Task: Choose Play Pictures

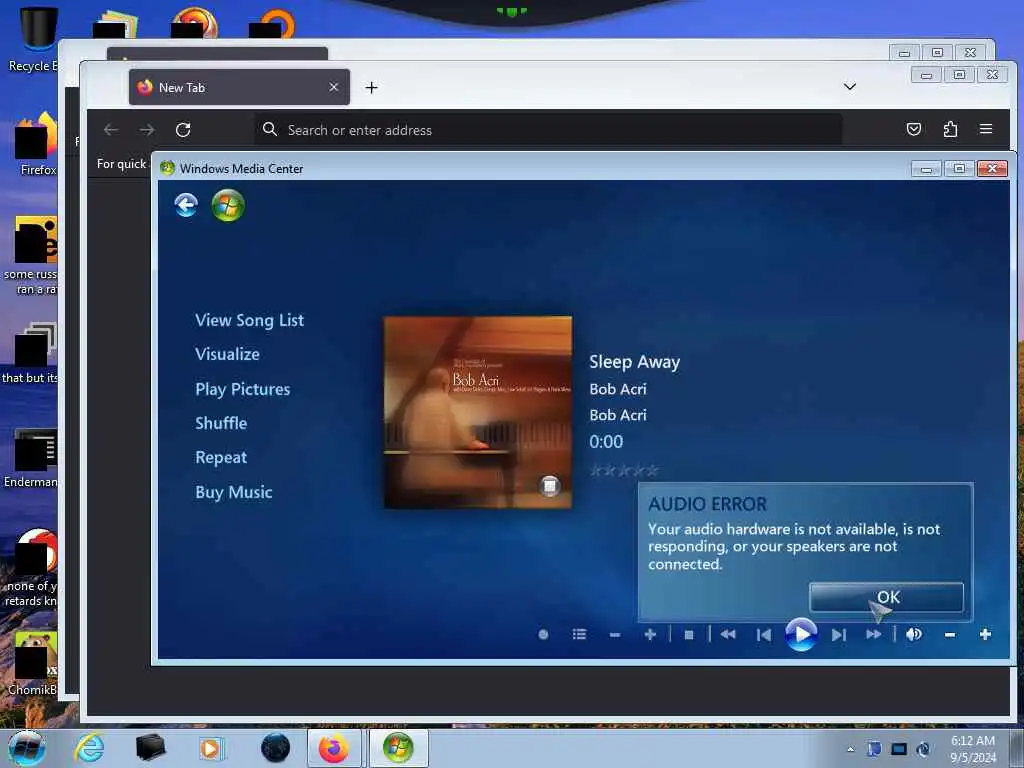Action: [x=242, y=389]
